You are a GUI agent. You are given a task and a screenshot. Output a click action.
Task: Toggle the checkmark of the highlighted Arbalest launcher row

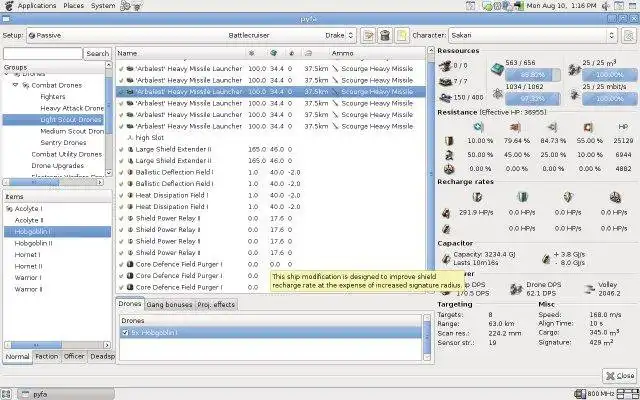point(121,92)
